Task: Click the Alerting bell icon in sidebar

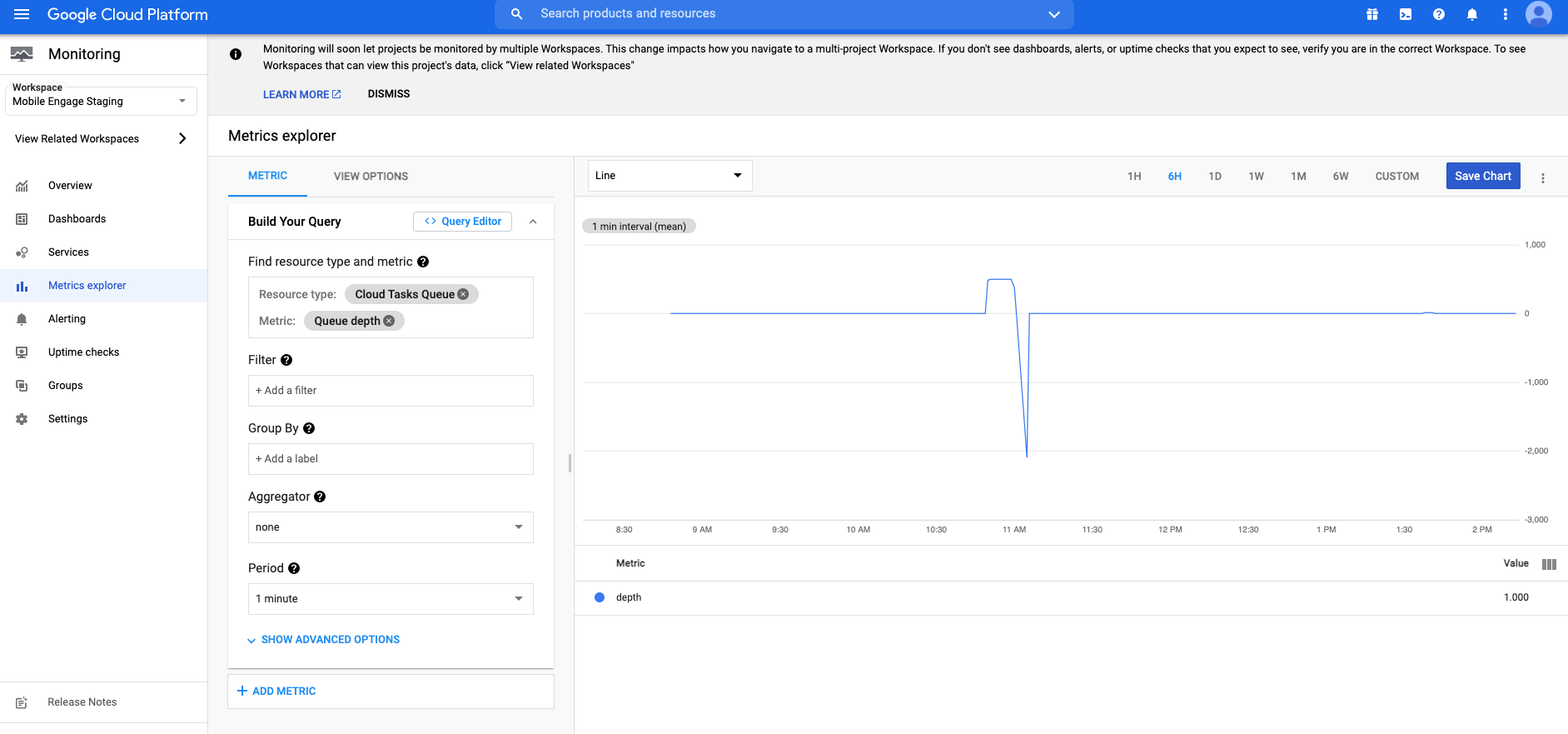Action: [x=22, y=319]
